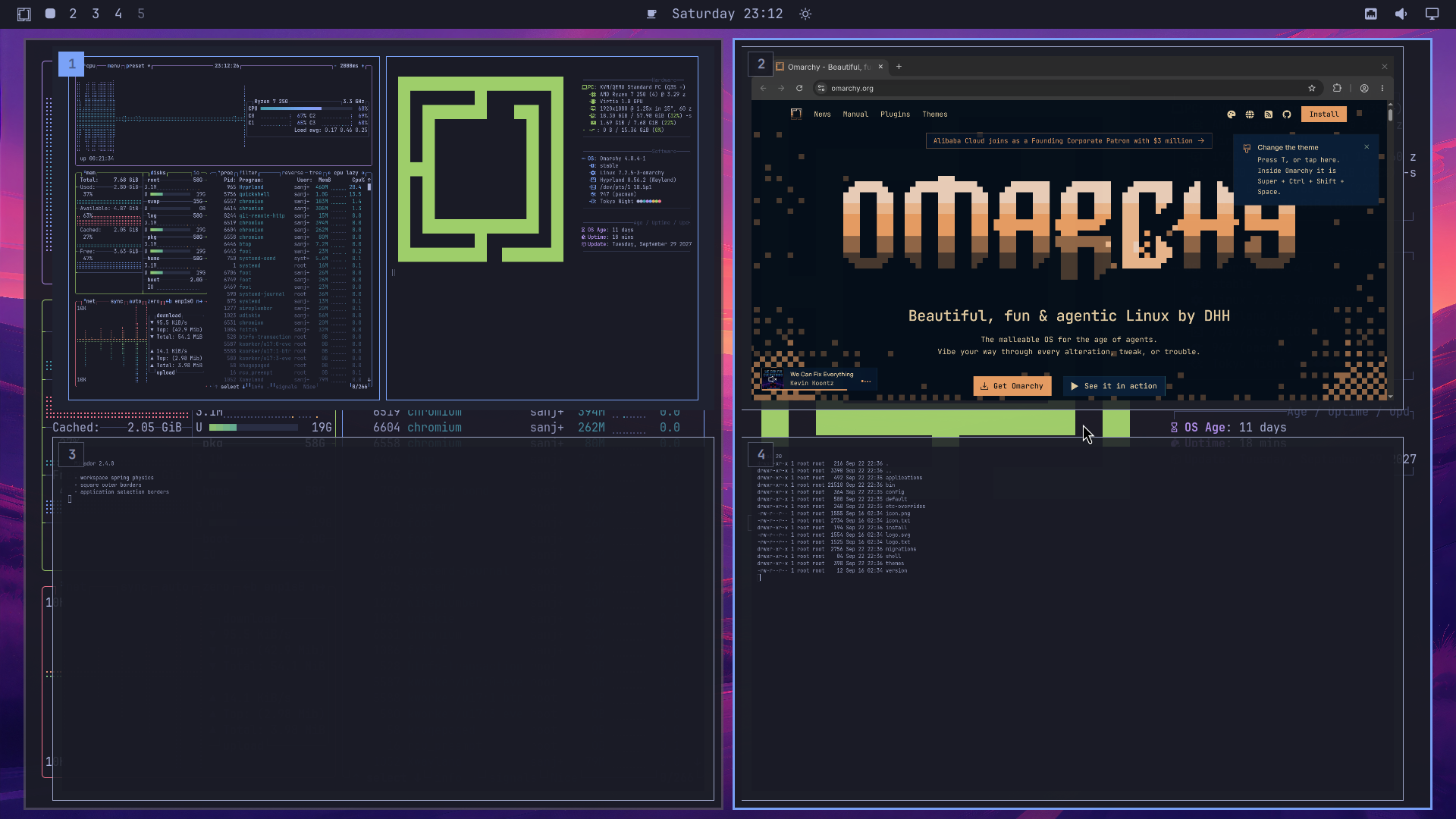1456x819 pixels.
Task: Click the mute icon on We Can Fix Everything player
Action: [773, 380]
